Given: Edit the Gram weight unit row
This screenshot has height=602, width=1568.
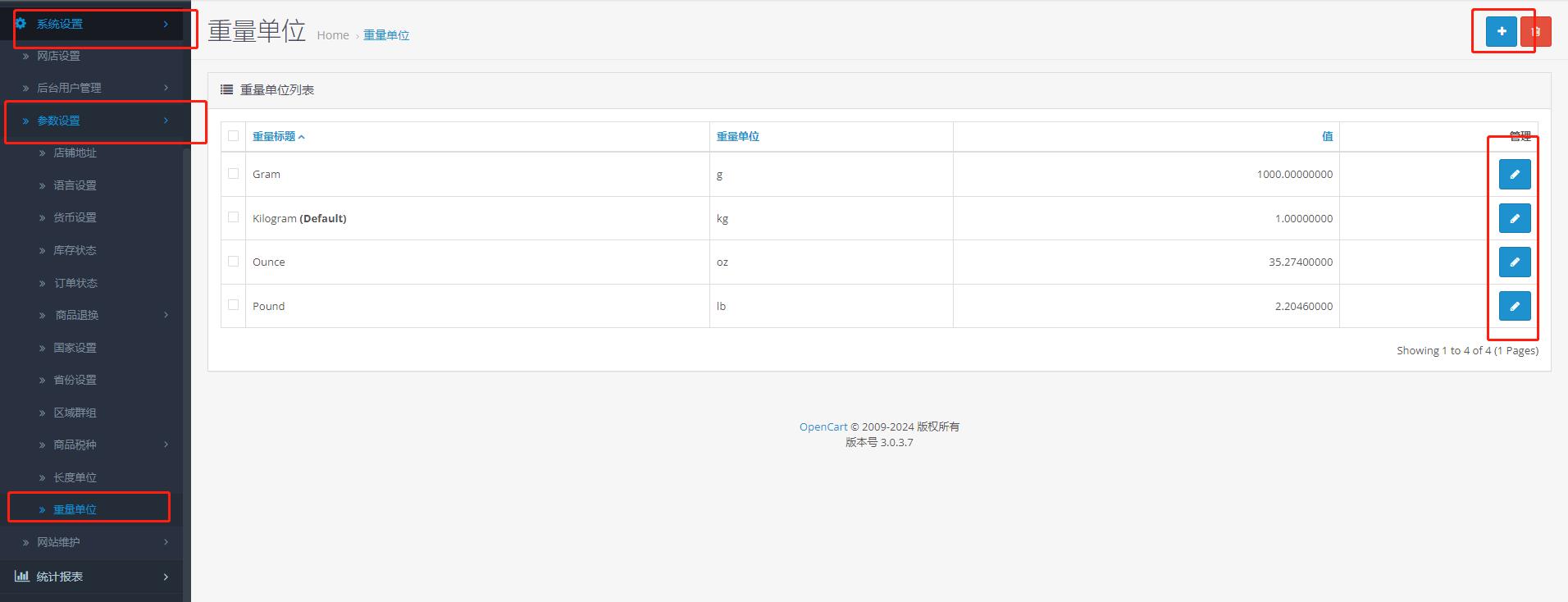Looking at the screenshot, I should (x=1514, y=174).
